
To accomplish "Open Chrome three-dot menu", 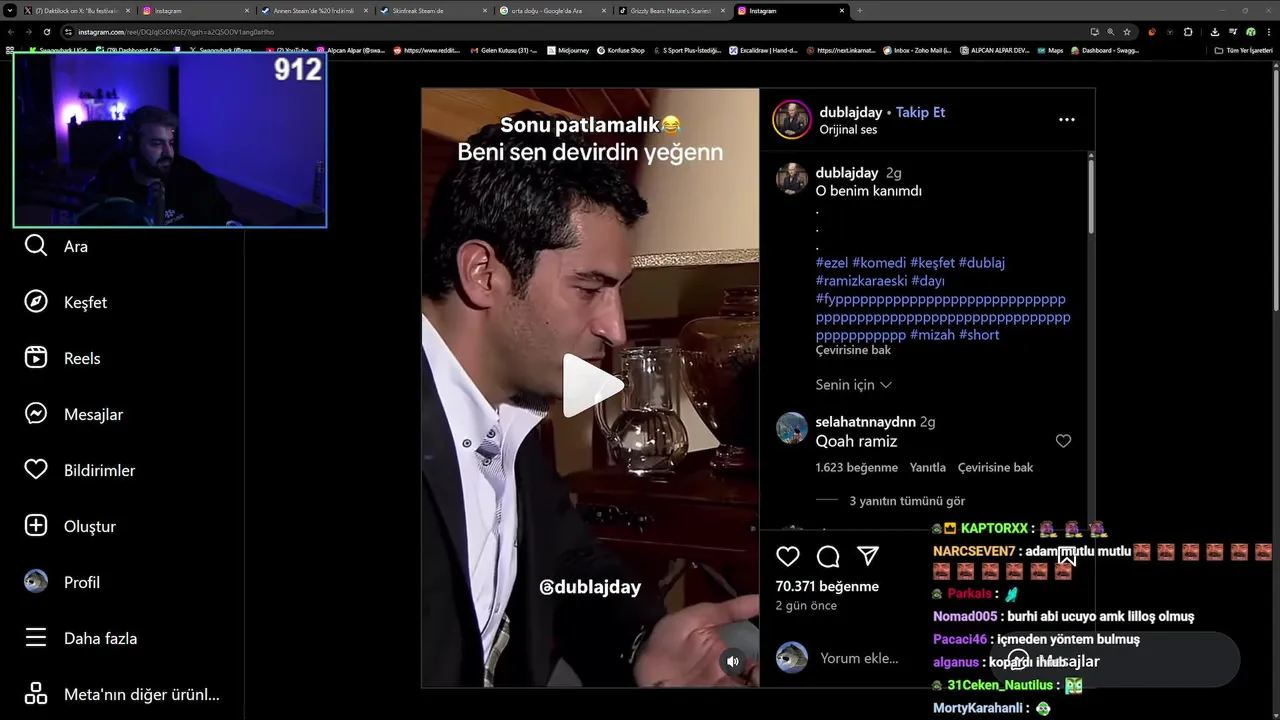I will (x=1268, y=32).
